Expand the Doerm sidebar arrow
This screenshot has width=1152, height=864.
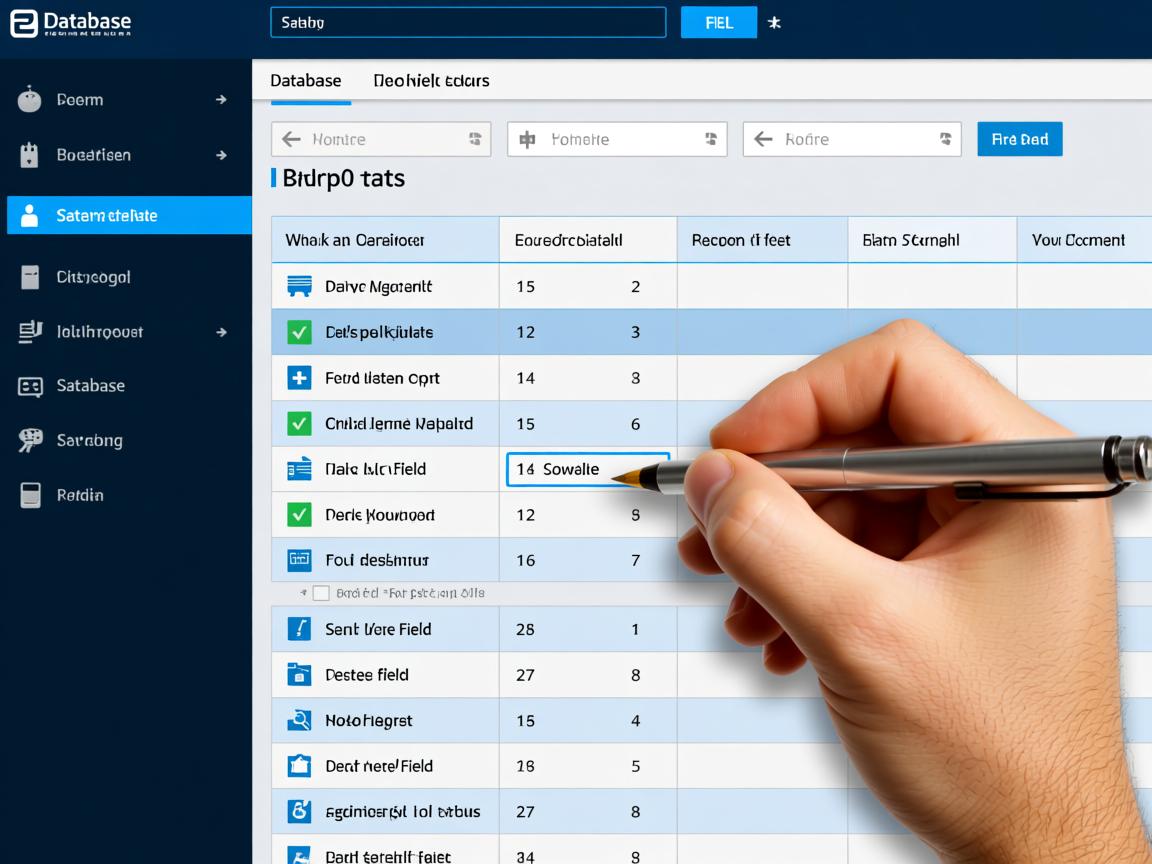click(x=221, y=100)
